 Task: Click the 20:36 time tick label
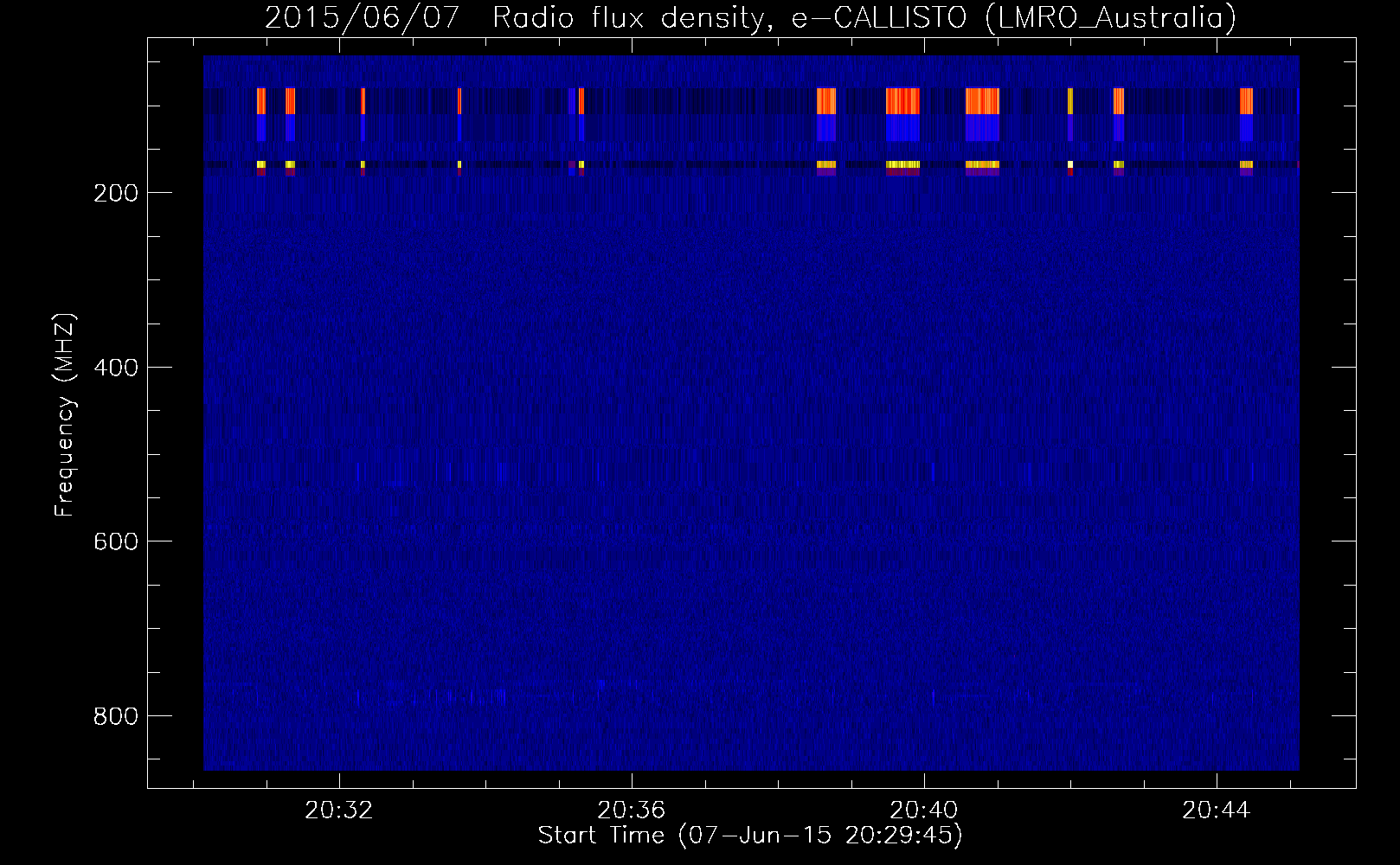click(x=632, y=810)
